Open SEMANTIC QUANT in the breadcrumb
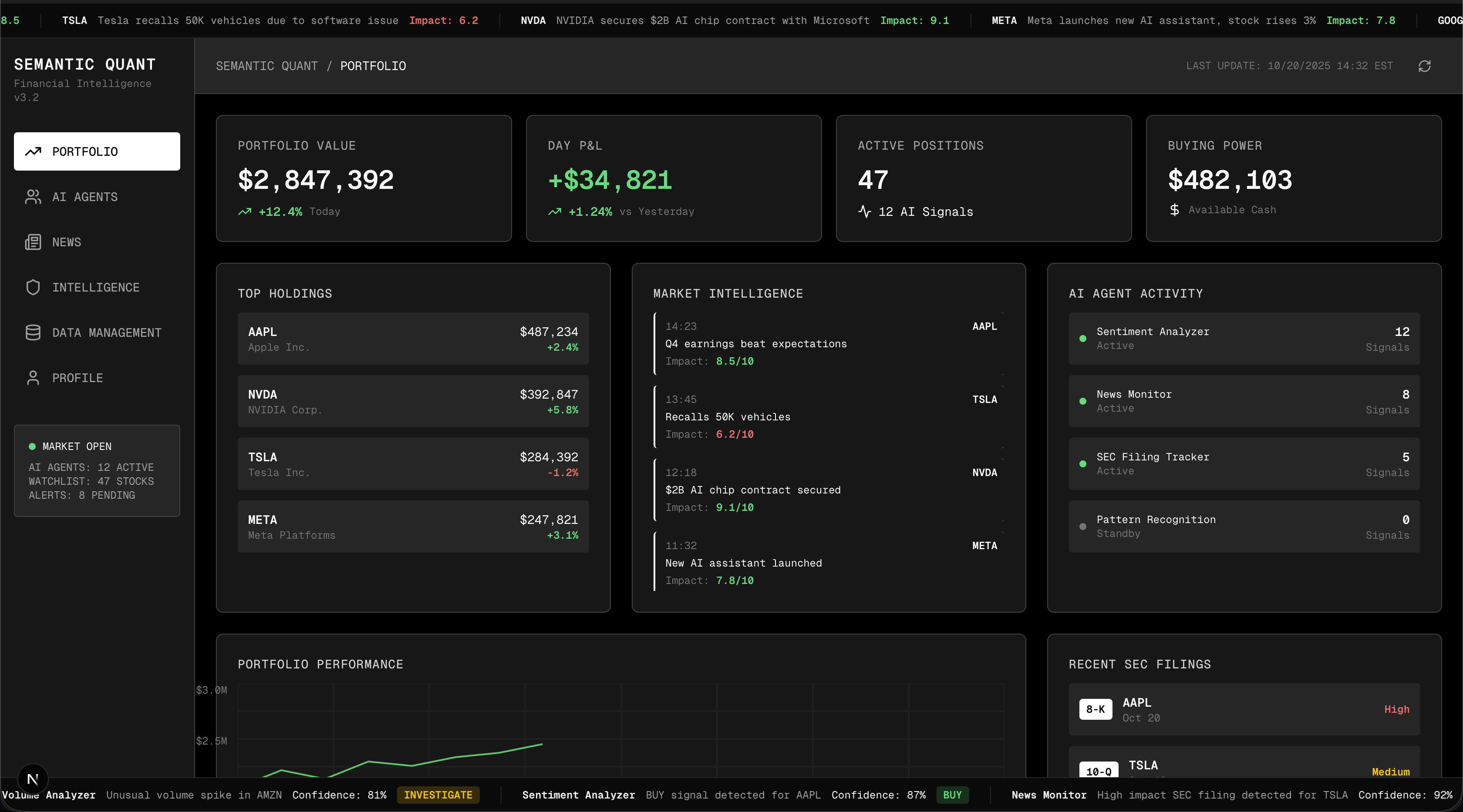The image size is (1463, 812). (266, 66)
